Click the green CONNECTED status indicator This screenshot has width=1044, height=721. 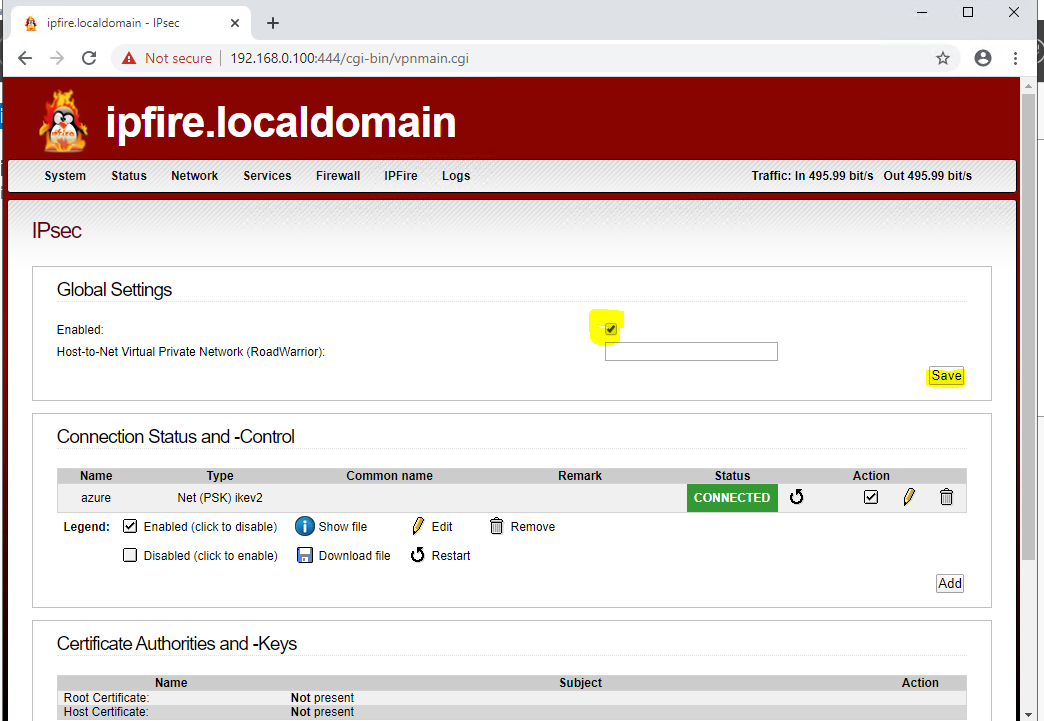(x=732, y=497)
